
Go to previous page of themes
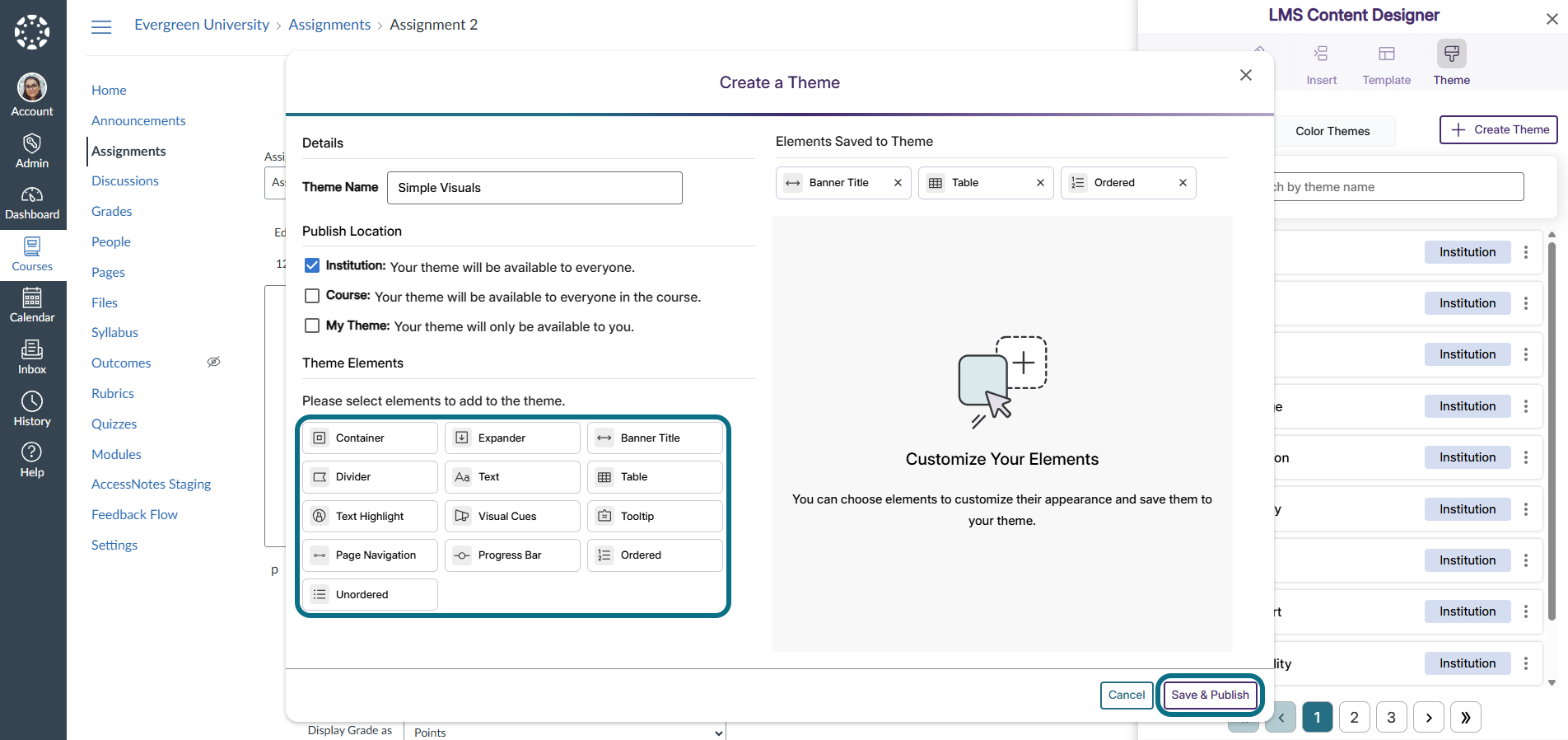[x=1281, y=717]
